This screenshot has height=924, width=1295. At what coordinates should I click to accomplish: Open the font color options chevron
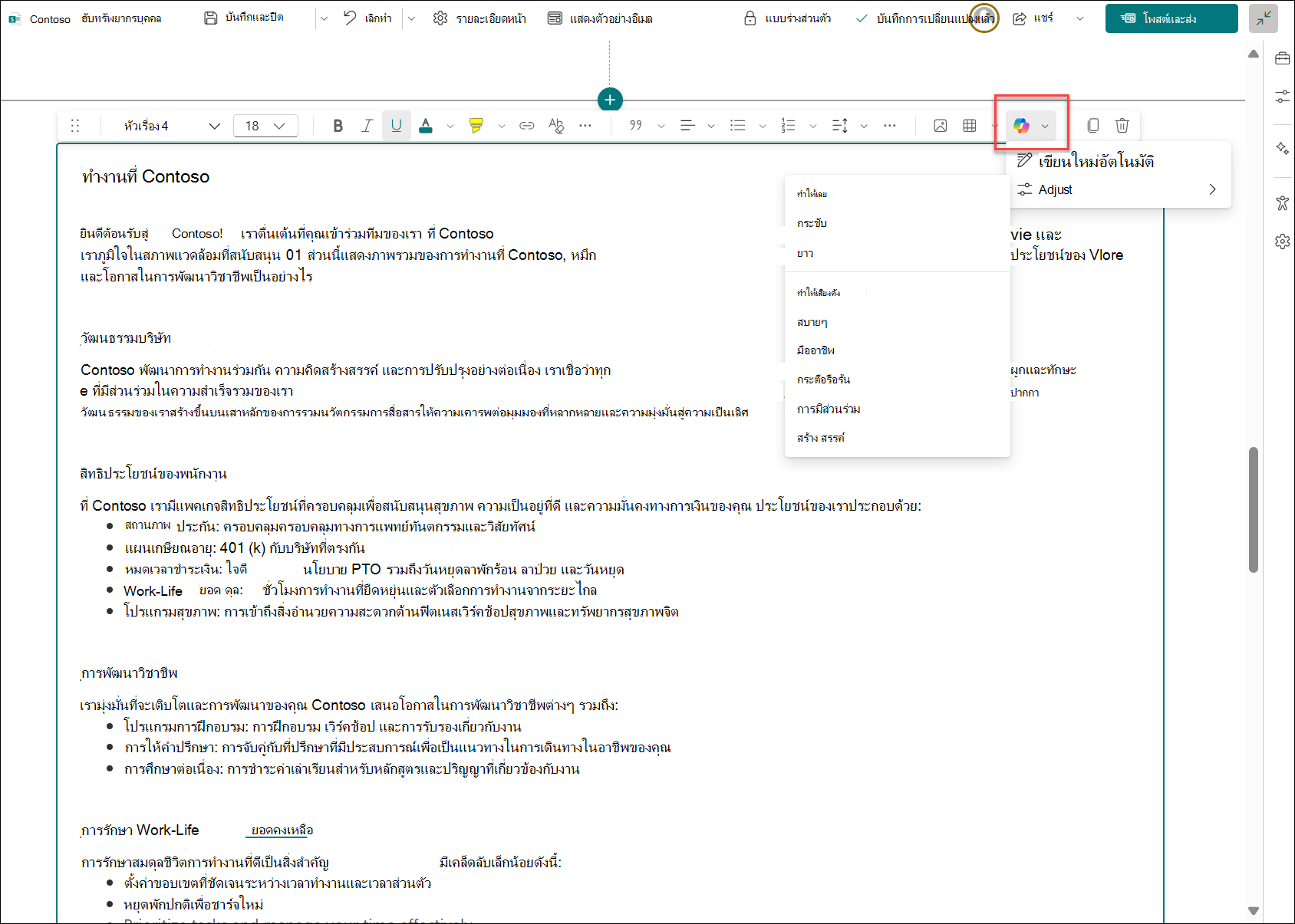[450, 126]
